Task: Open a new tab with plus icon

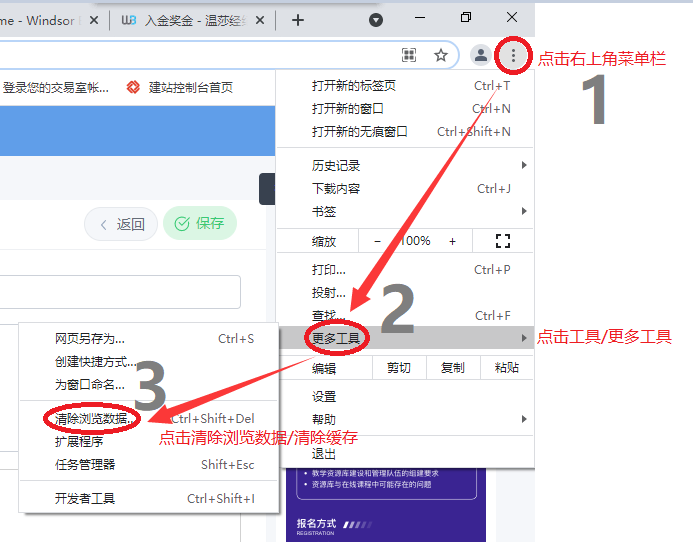Action: 297,20
